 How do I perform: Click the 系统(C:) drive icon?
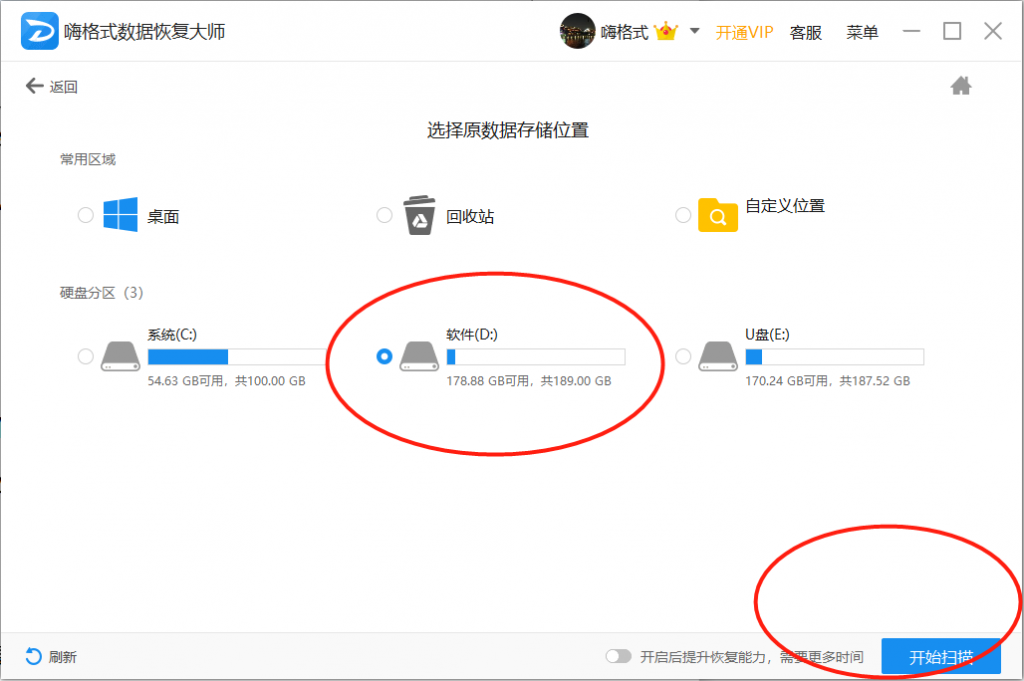pyautogui.click(x=120, y=356)
